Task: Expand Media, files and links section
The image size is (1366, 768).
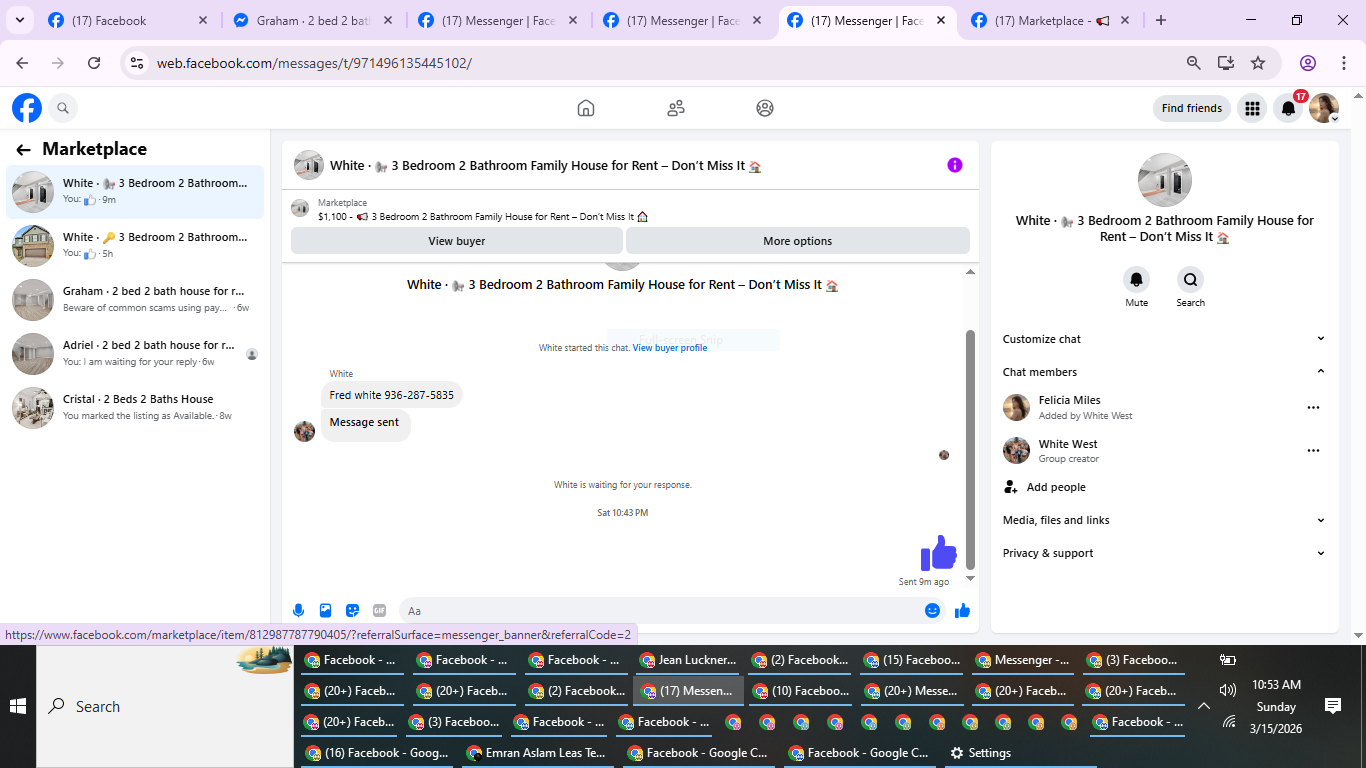Action: click(1164, 520)
